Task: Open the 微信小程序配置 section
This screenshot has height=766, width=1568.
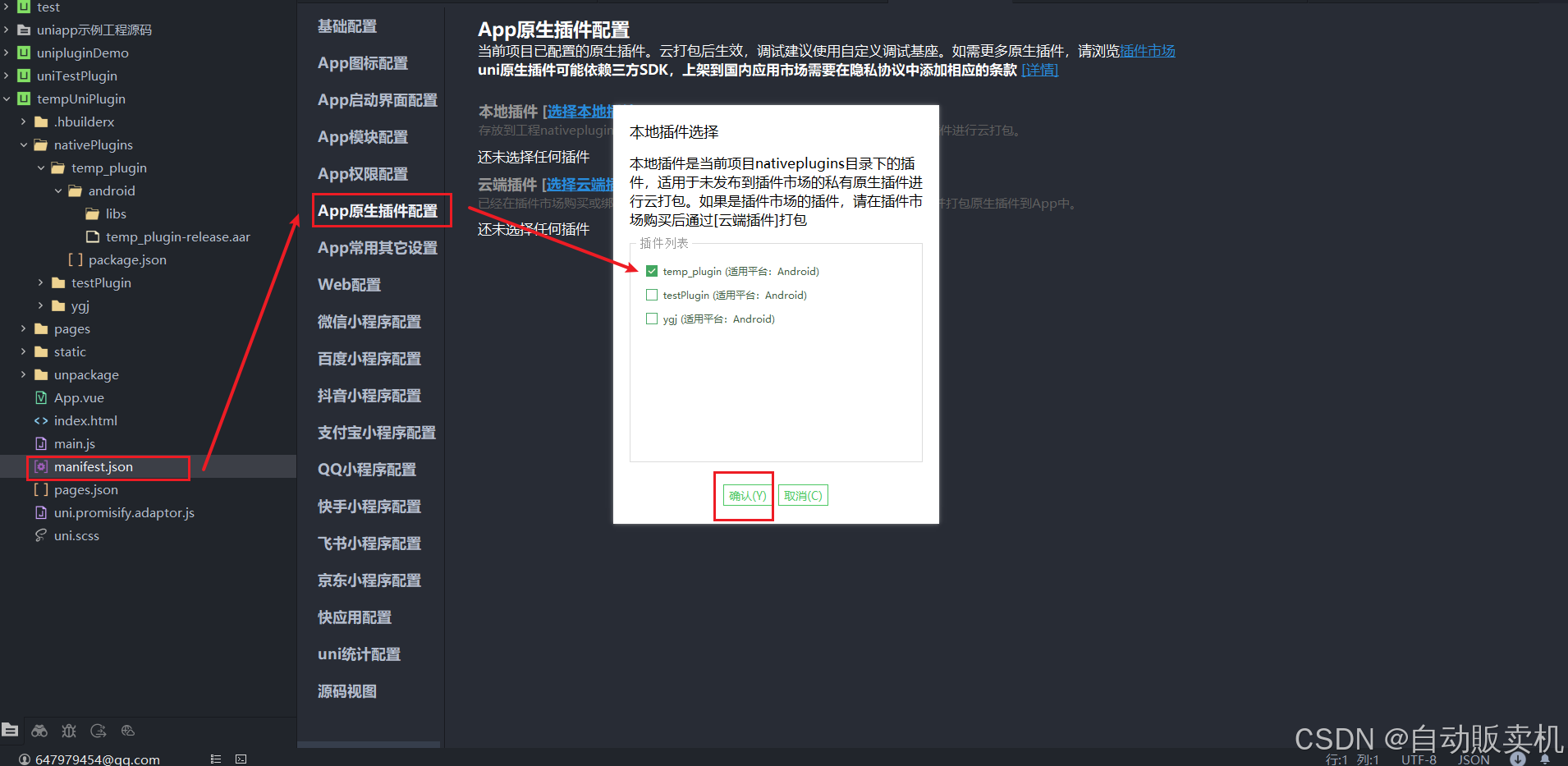Action: pyautogui.click(x=371, y=321)
